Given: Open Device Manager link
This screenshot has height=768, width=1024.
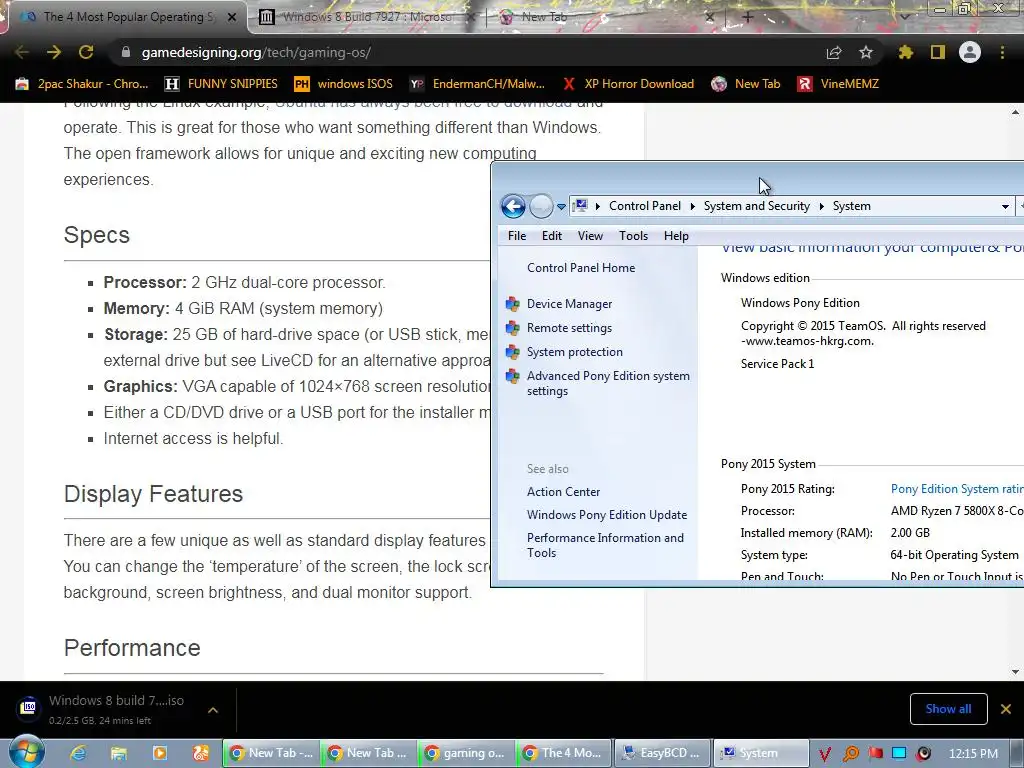Looking at the screenshot, I should 569,304.
